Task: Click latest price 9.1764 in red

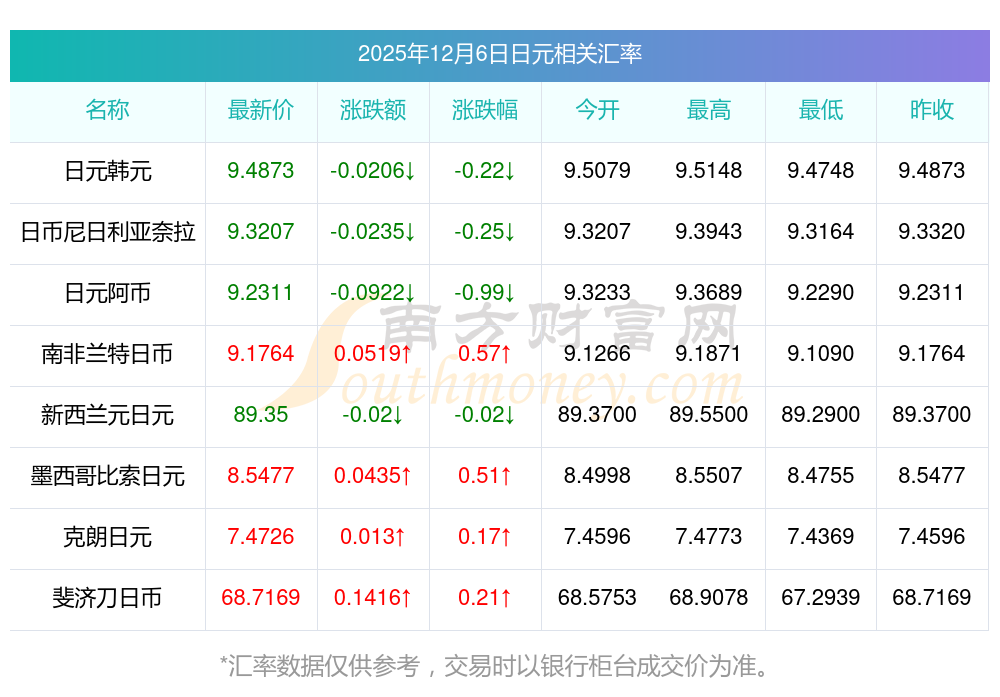Action: pos(261,353)
